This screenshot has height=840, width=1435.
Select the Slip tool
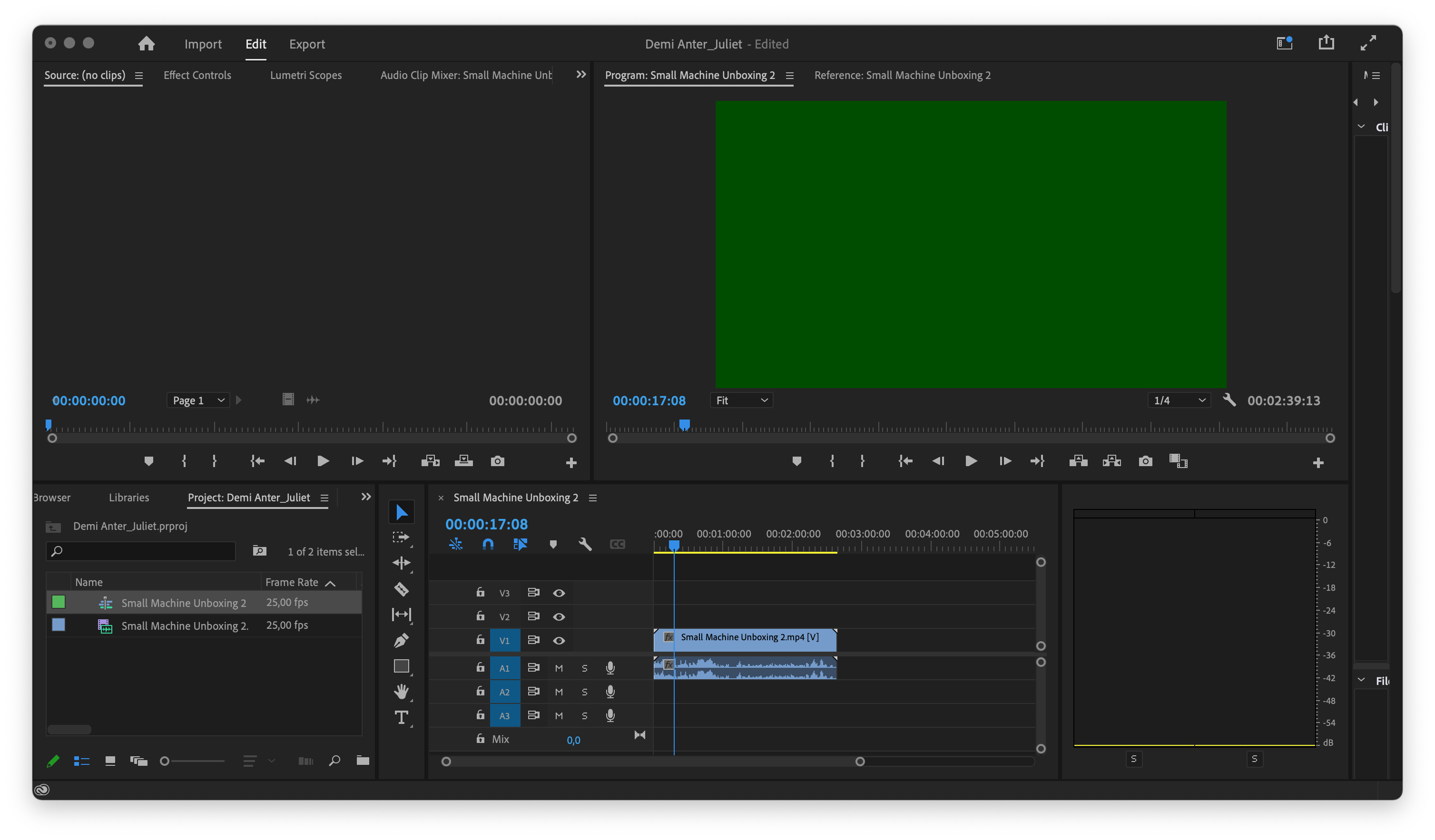[402, 615]
